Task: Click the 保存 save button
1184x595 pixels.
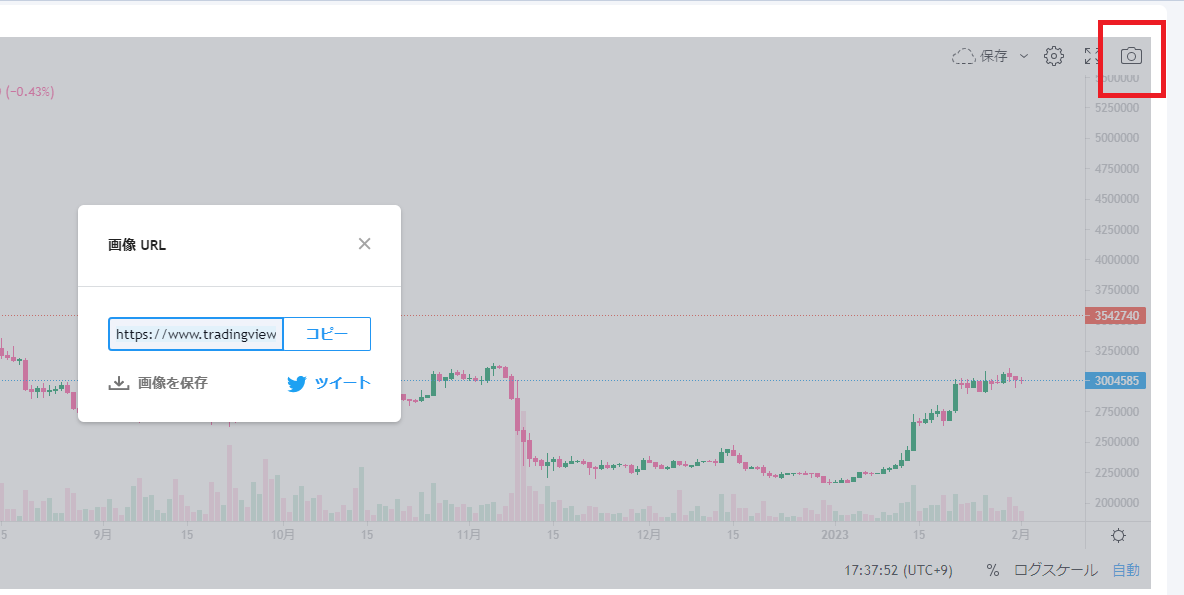Action: (994, 56)
